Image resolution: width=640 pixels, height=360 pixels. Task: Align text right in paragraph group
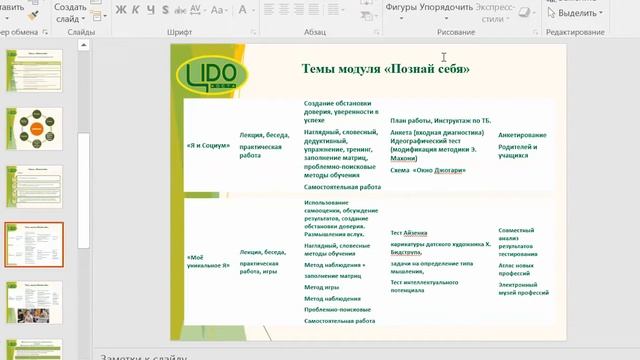point(299,9)
